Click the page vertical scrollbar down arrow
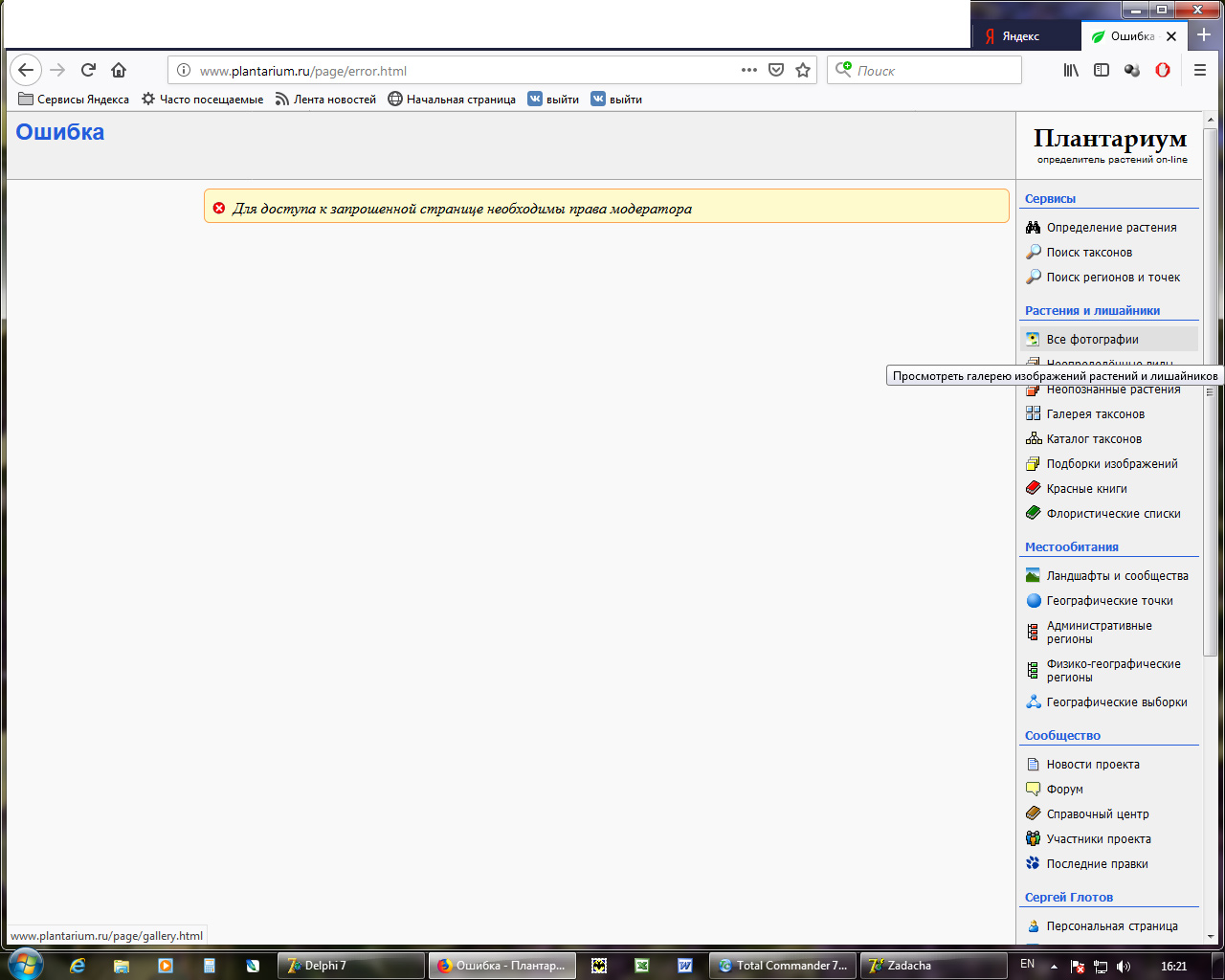Viewport: 1225px width, 980px height. click(1211, 936)
